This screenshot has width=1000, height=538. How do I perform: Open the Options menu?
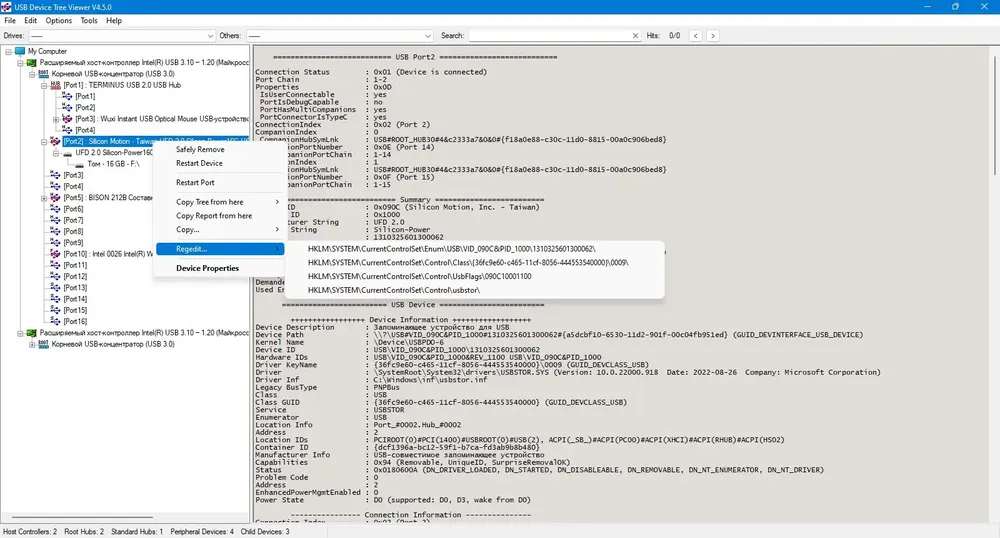pos(59,20)
